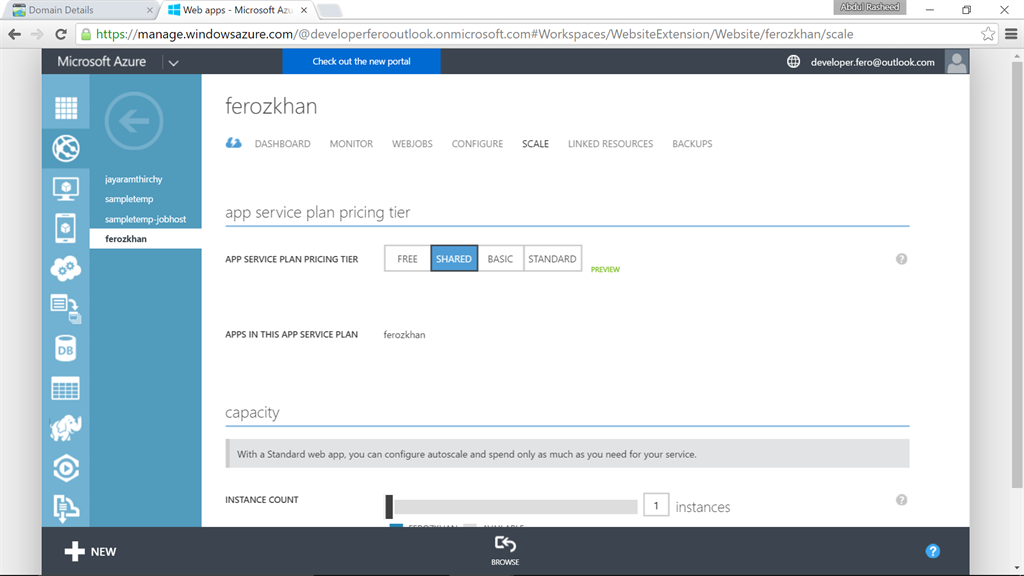This screenshot has height=576, width=1024.
Task: Open the SCALE tab
Action: (x=536, y=144)
